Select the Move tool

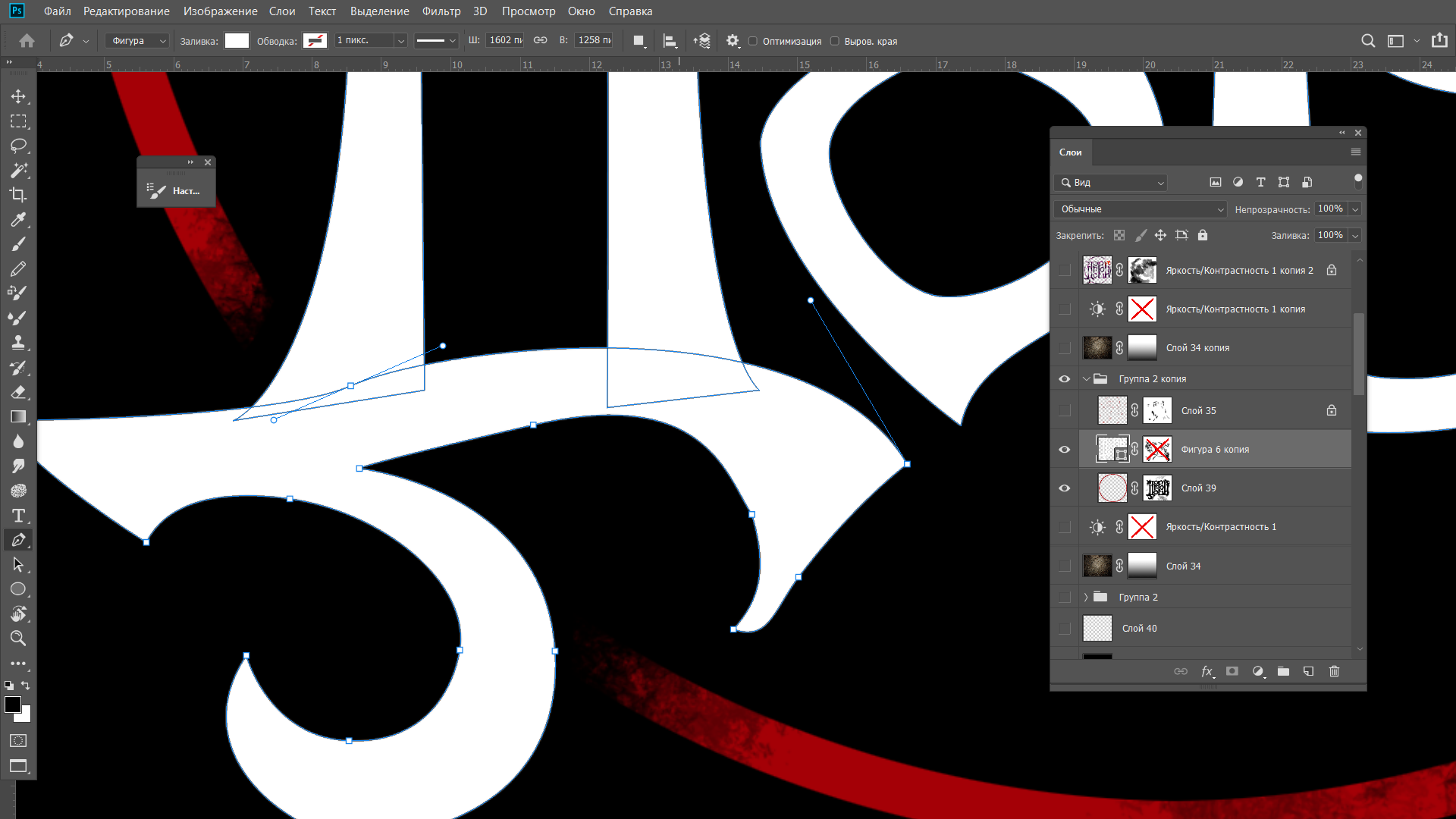(x=18, y=96)
